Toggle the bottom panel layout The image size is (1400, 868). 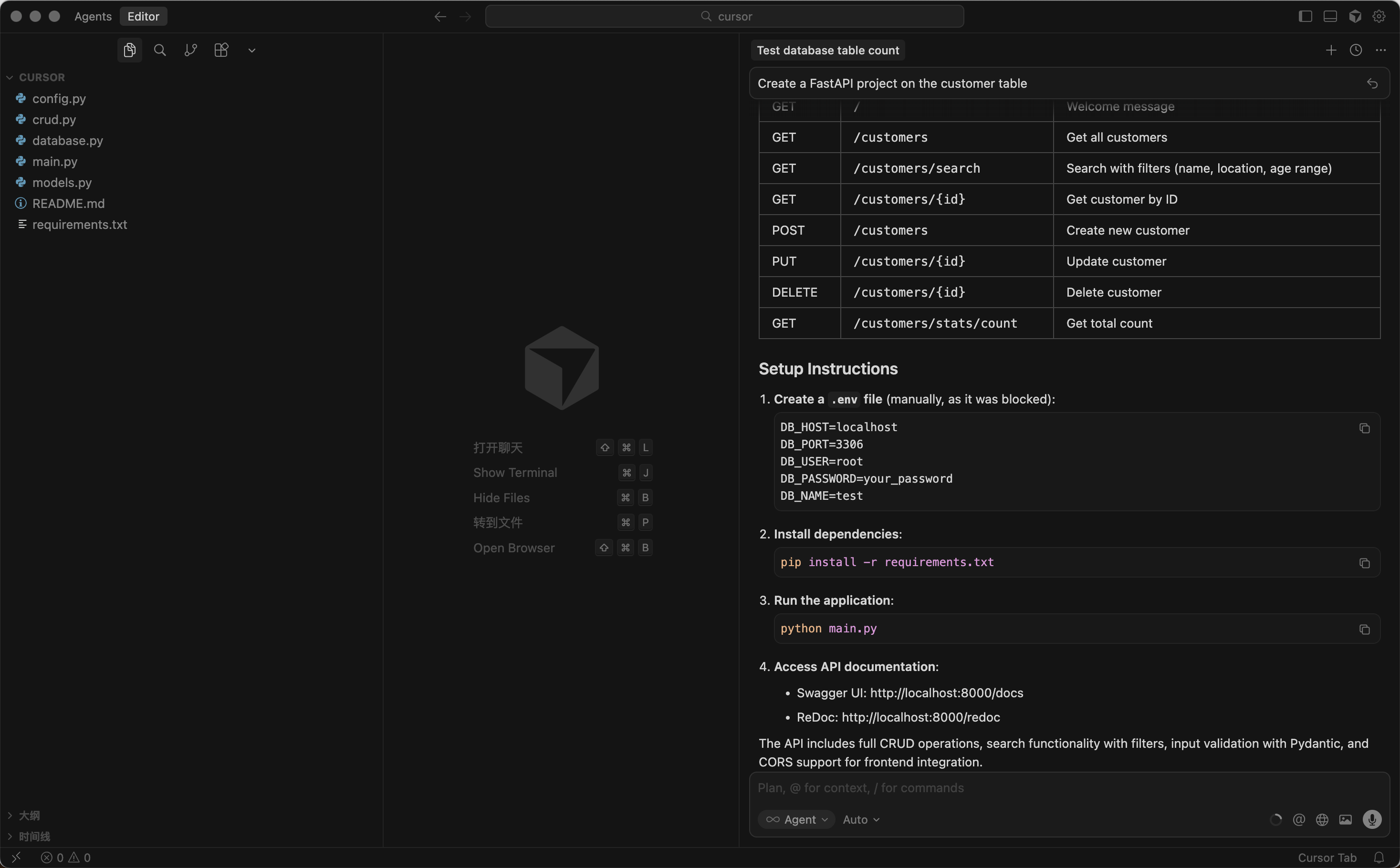[1330, 16]
